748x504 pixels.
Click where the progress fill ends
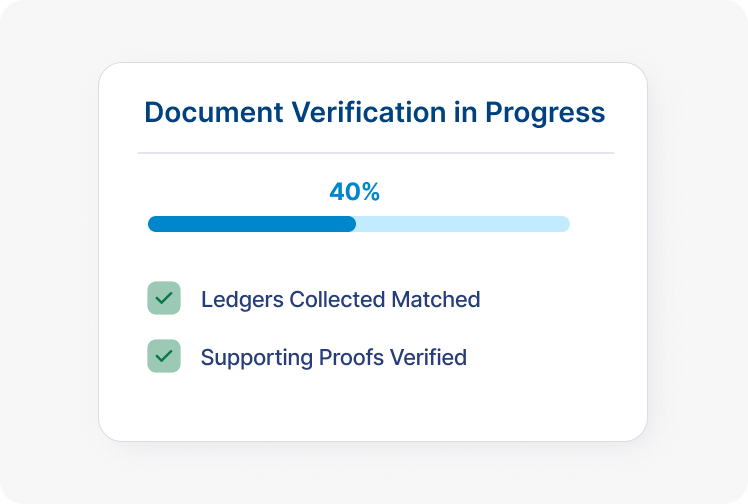[355, 224]
